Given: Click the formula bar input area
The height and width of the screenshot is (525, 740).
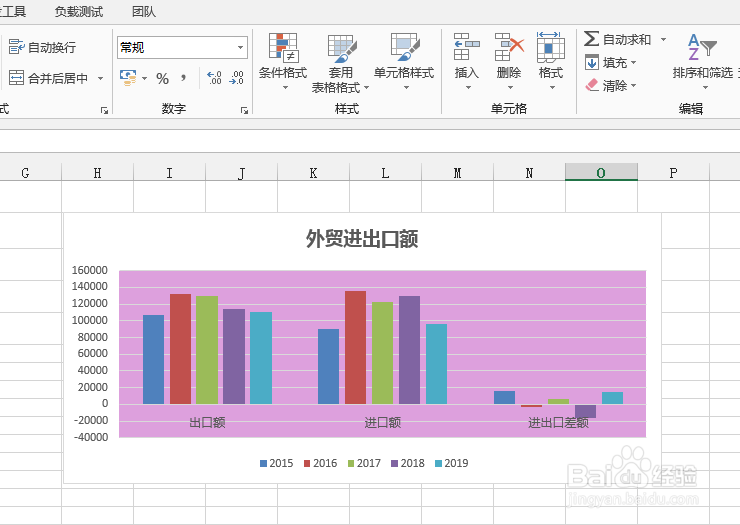Looking at the screenshot, I should tap(370, 141).
